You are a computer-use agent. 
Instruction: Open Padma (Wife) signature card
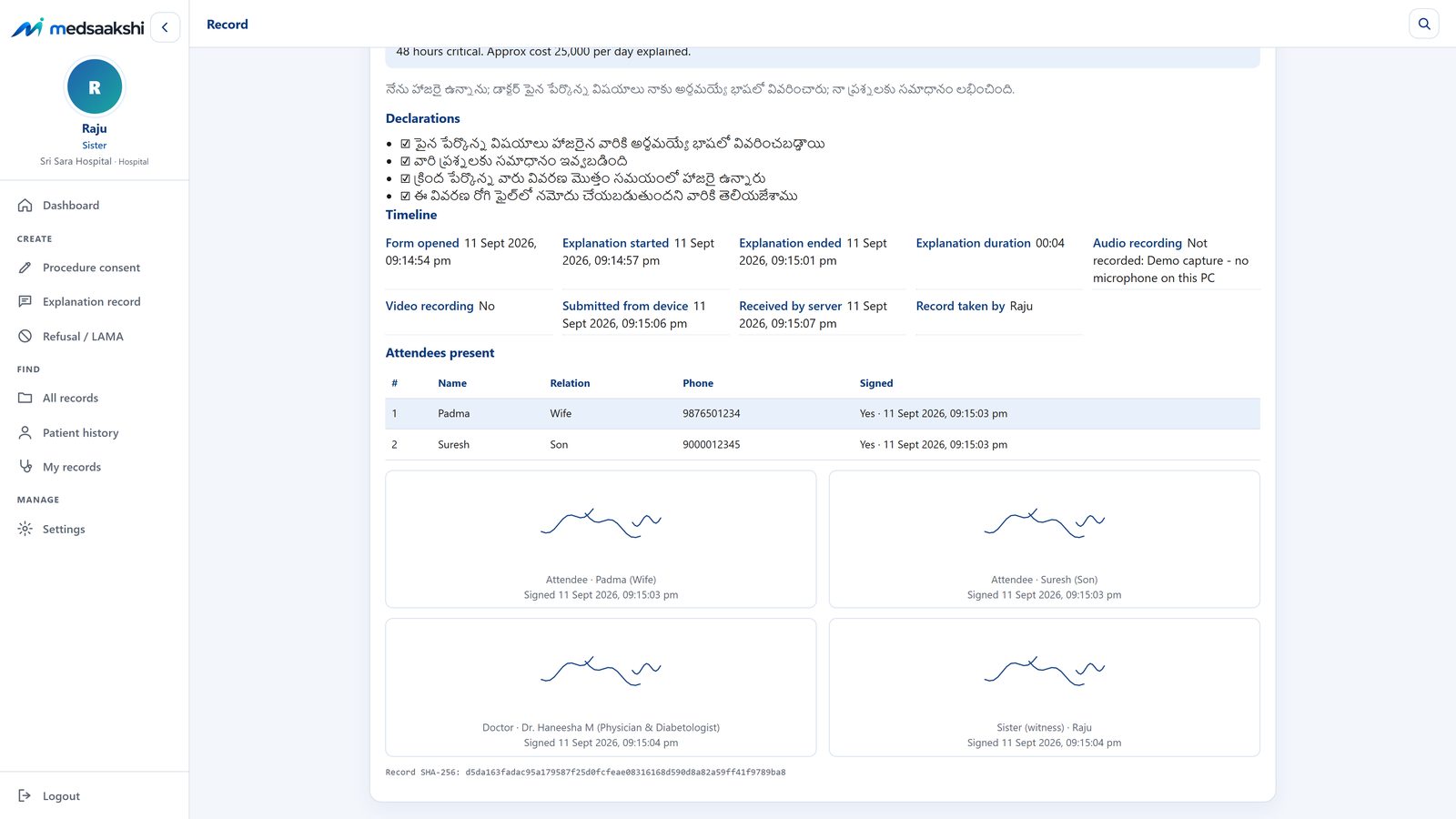click(601, 539)
